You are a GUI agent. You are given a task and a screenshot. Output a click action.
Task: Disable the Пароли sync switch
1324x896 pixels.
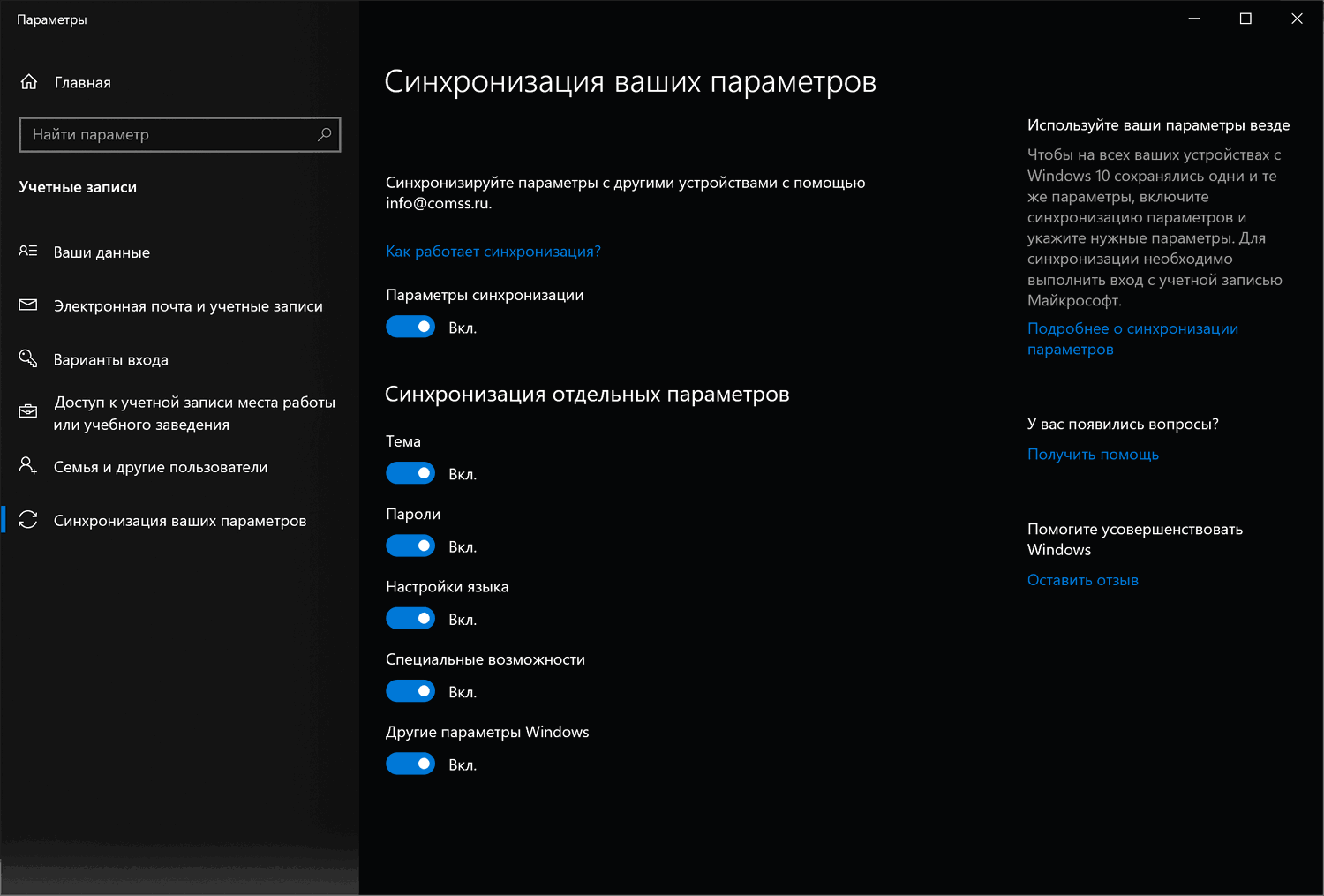tap(410, 546)
